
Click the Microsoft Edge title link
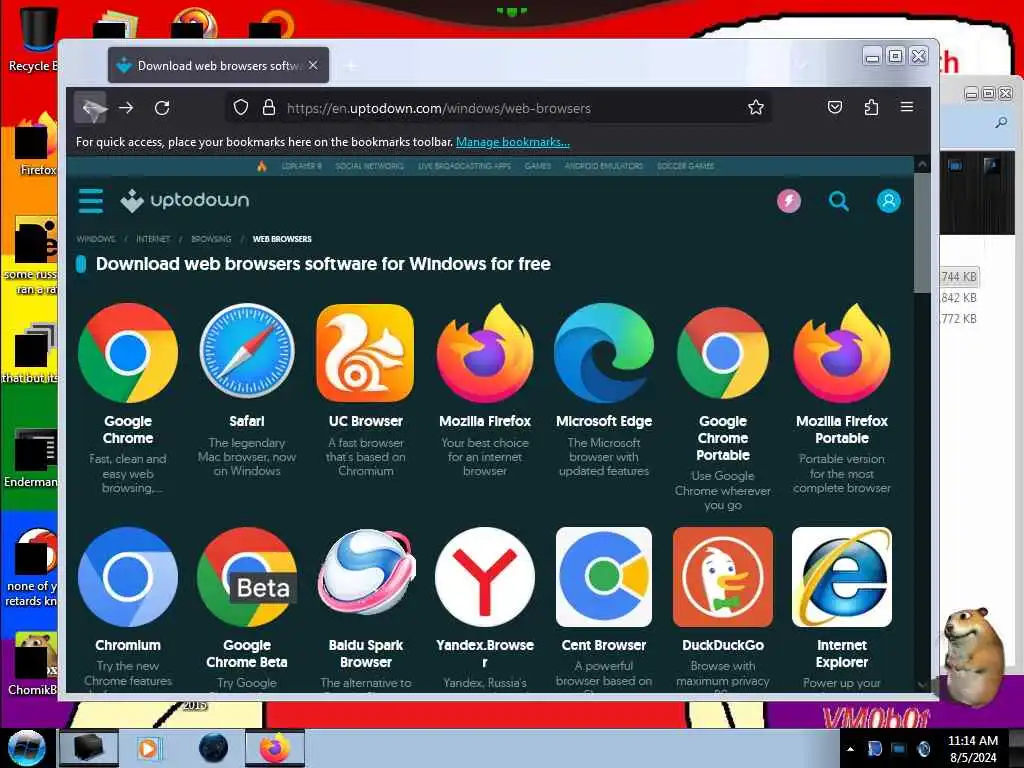click(x=603, y=421)
